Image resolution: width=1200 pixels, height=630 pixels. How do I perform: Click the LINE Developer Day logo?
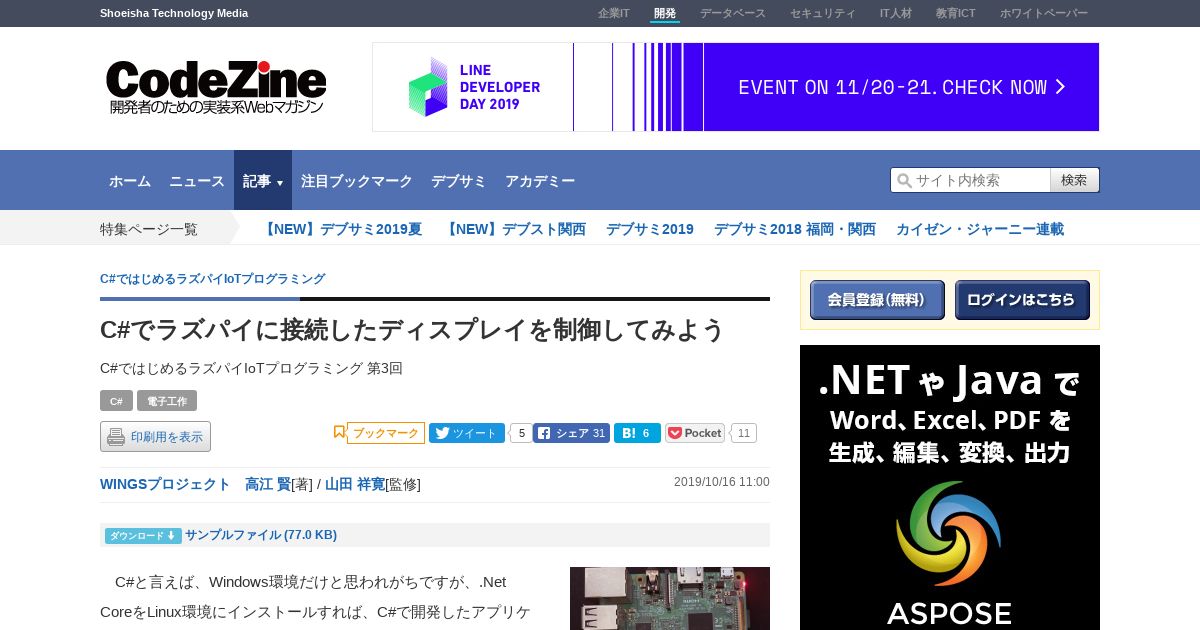[473, 87]
